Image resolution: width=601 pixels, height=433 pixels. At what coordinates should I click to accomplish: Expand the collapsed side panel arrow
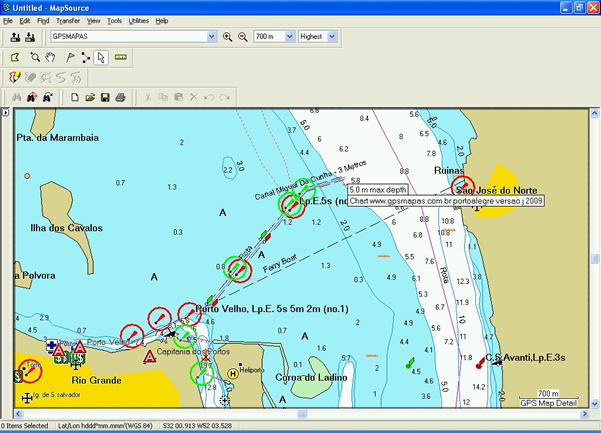tap(5, 112)
